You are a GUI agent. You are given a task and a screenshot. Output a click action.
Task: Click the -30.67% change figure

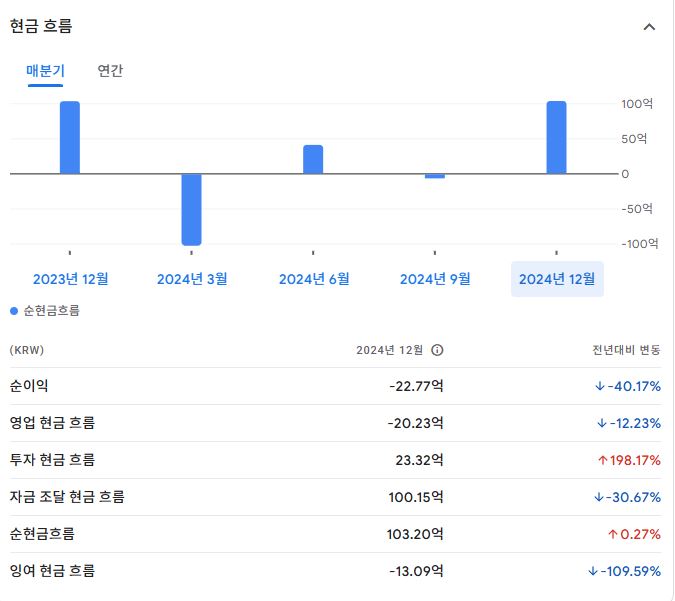627,497
